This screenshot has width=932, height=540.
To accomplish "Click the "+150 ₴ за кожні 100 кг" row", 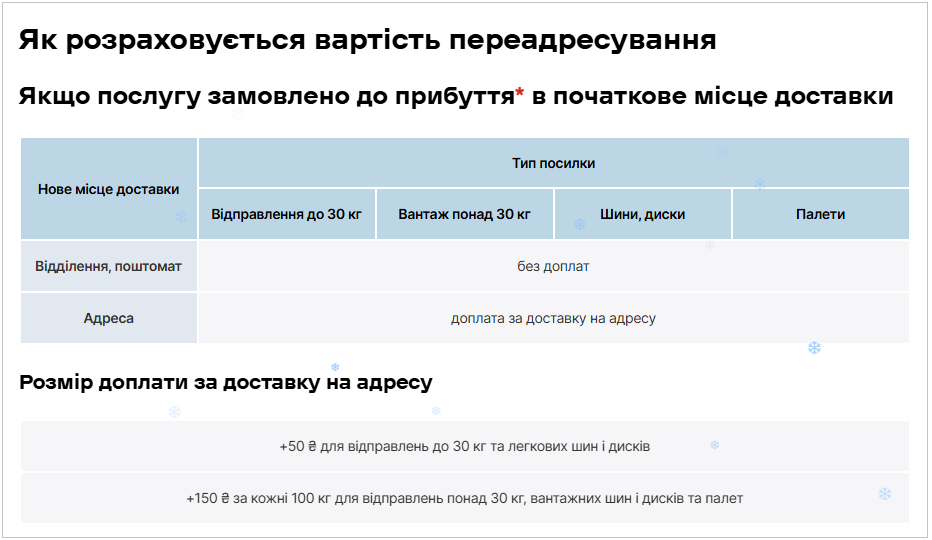I will [464, 498].
